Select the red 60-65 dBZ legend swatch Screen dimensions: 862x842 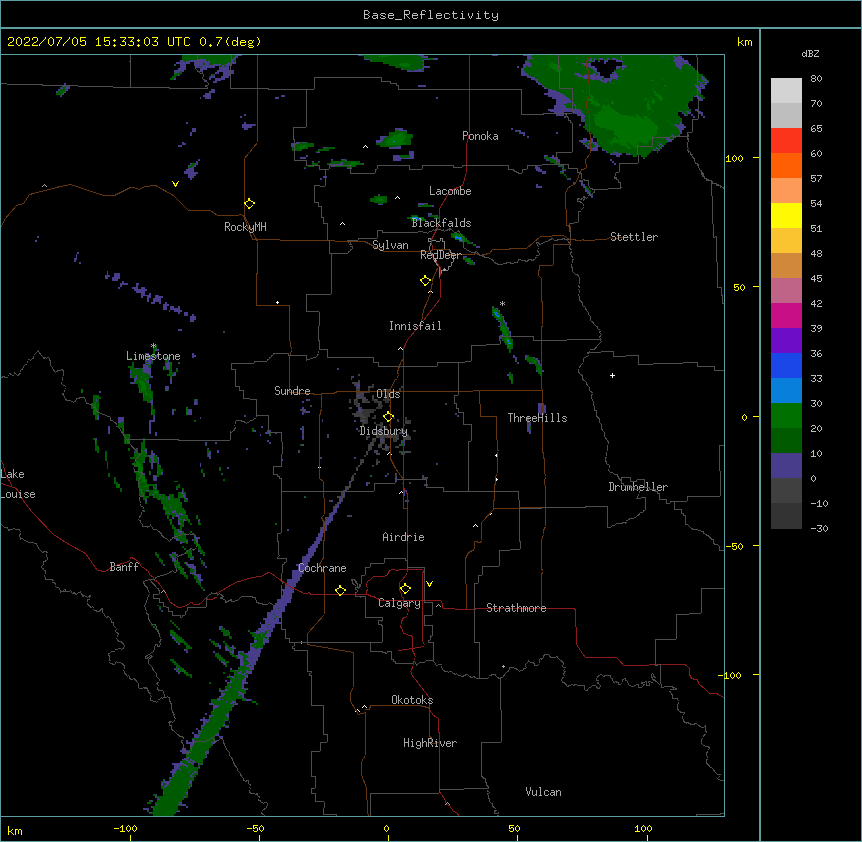[786, 140]
